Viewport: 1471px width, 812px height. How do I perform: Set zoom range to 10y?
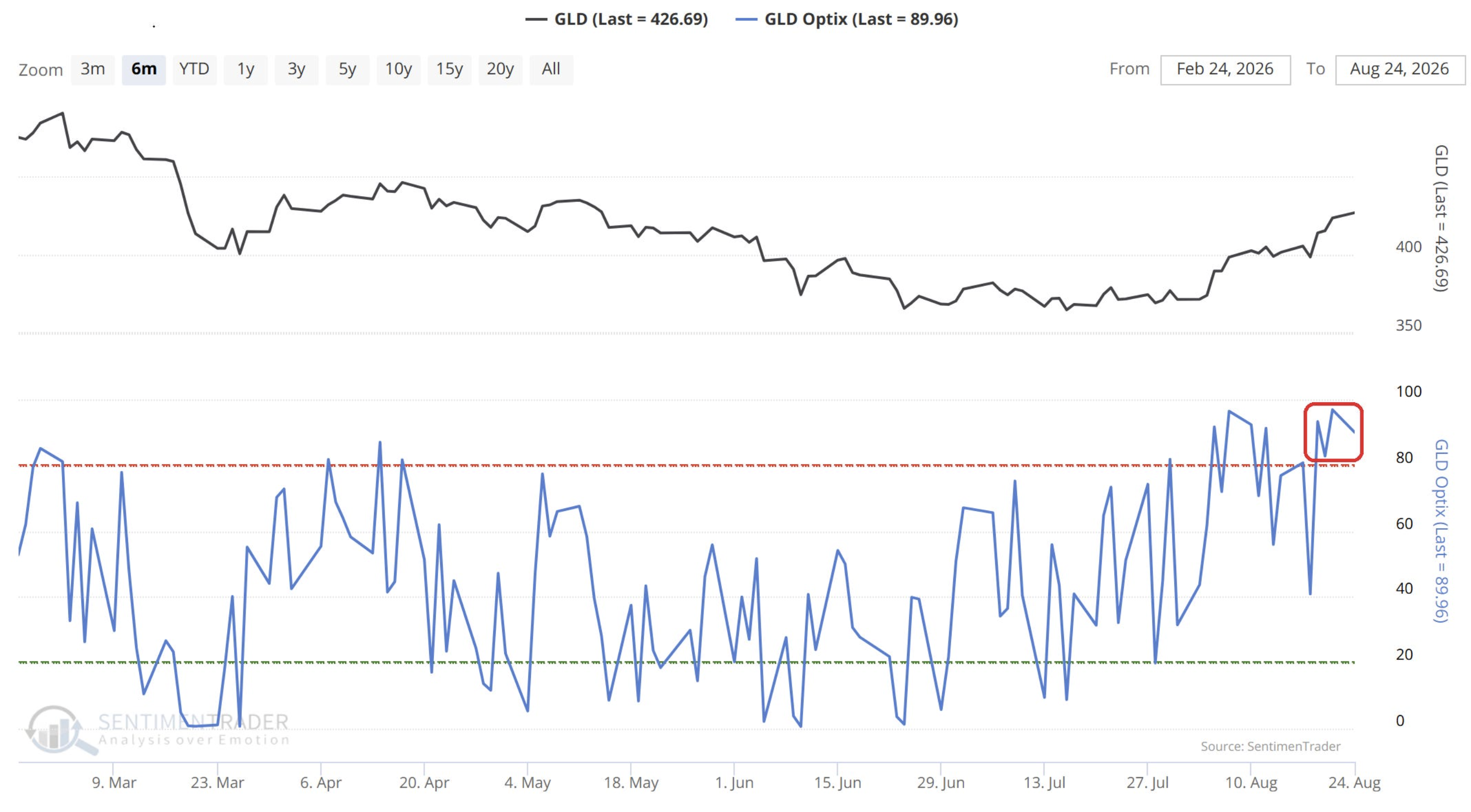click(x=398, y=70)
